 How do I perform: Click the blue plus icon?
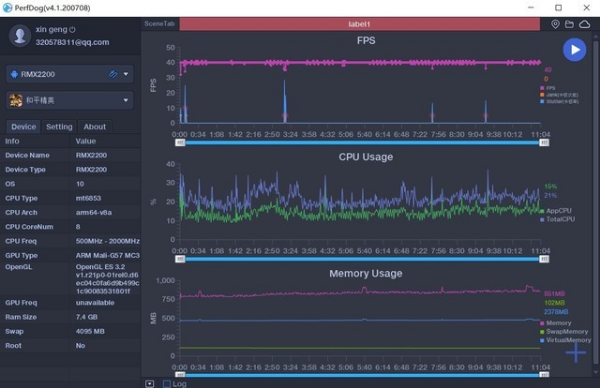(x=576, y=353)
